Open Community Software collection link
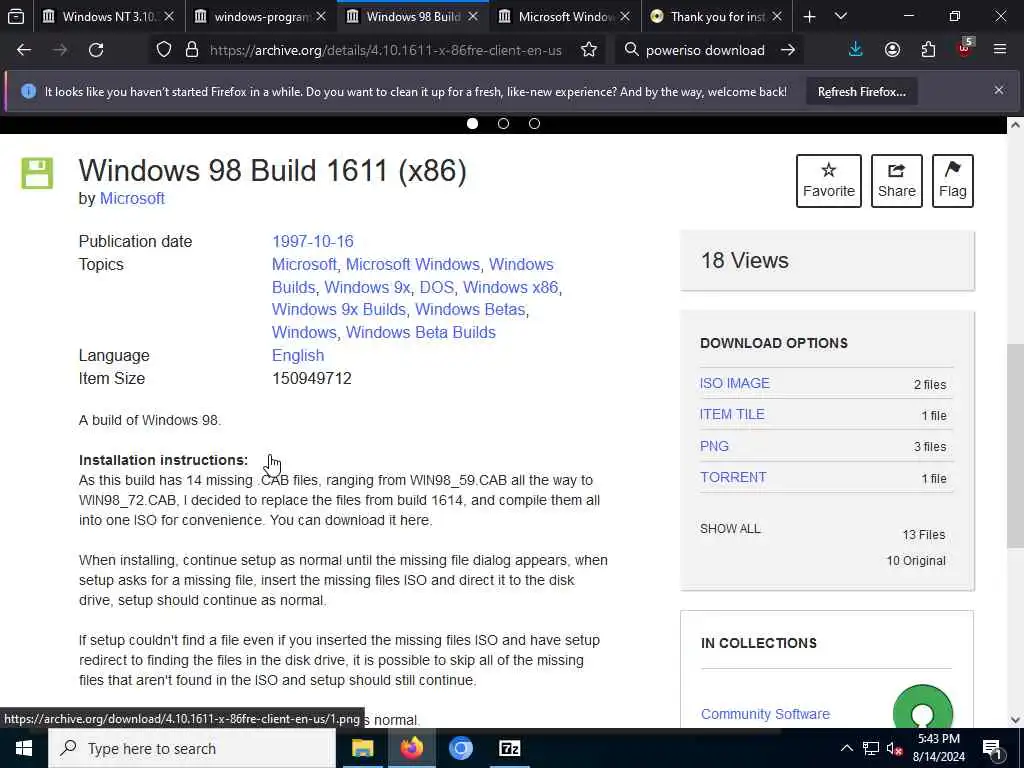Image resolution: width=1024 pixels, height=768 pixels. pyautogui.click(x=765, y=714)
